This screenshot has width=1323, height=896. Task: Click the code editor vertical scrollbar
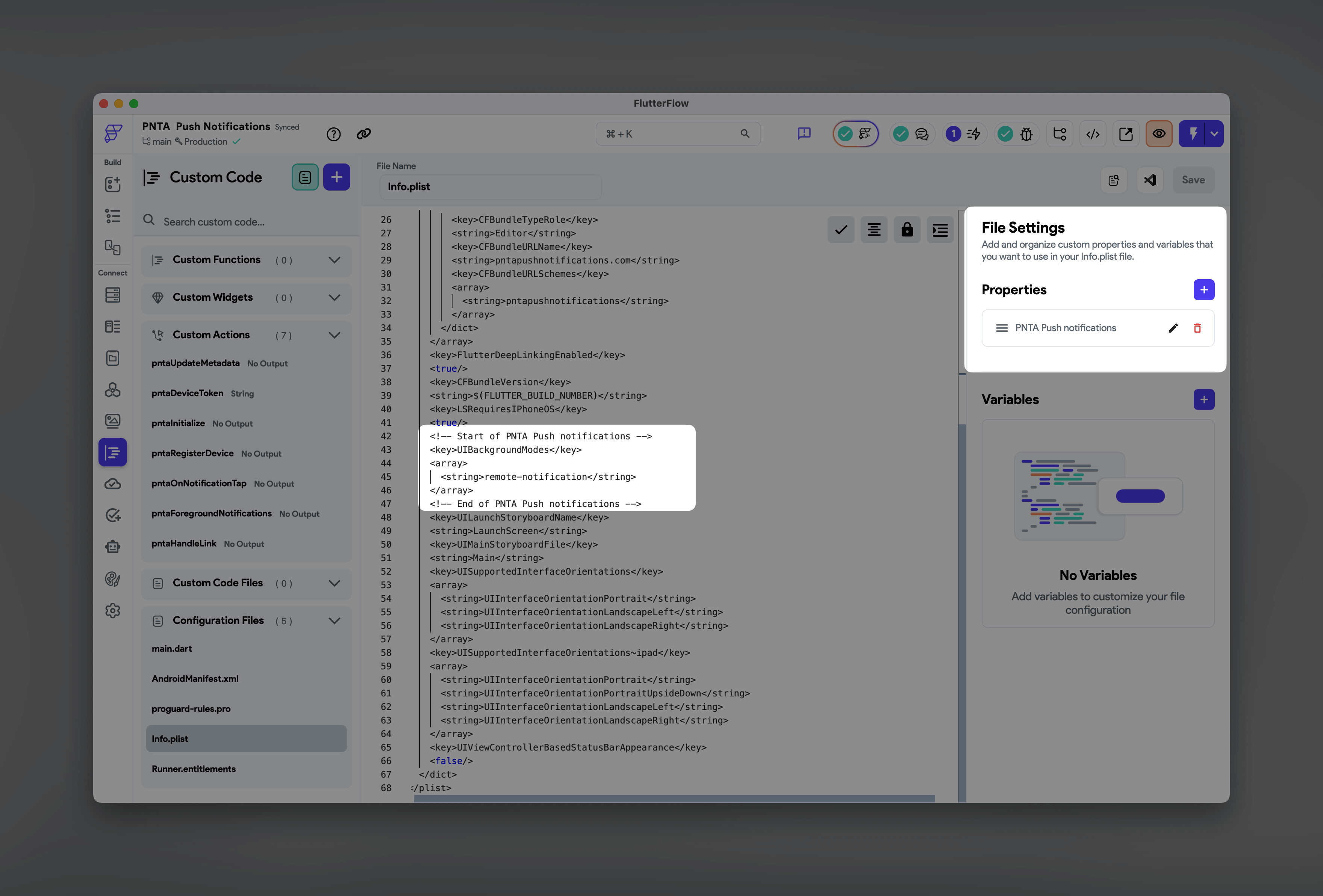pyautogui.click(x=962, y=613)
